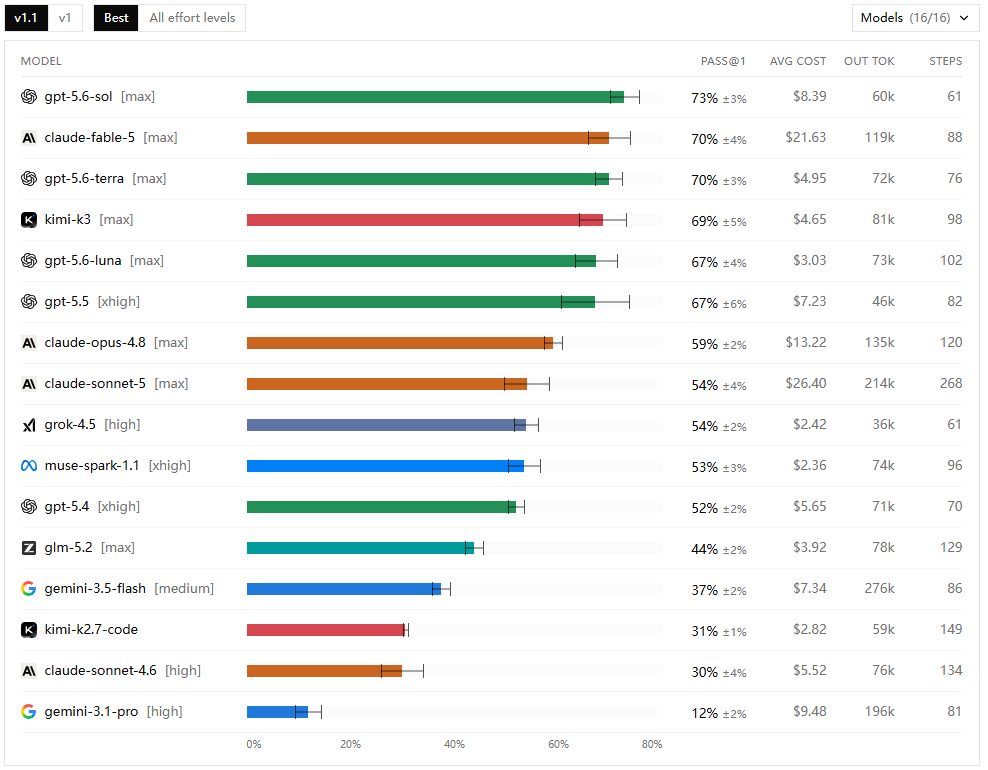Click the dropdown chevron next to Models count

[x=964, y=18]
